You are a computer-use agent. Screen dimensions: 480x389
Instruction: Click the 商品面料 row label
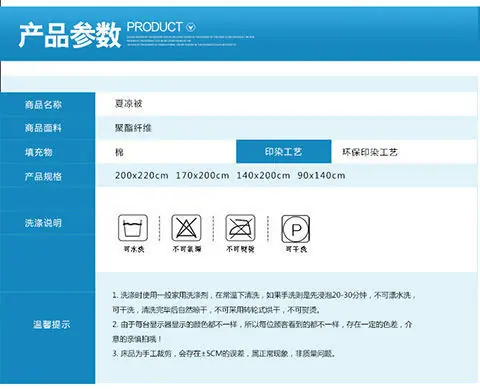coord(43,128)
